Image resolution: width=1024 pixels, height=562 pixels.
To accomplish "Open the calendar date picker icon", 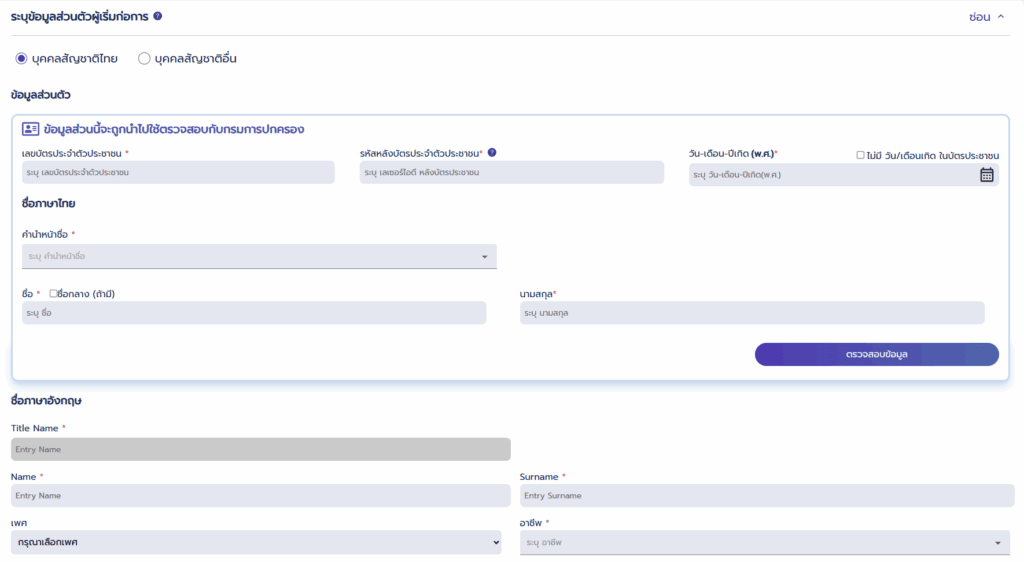I will point(986,175).
